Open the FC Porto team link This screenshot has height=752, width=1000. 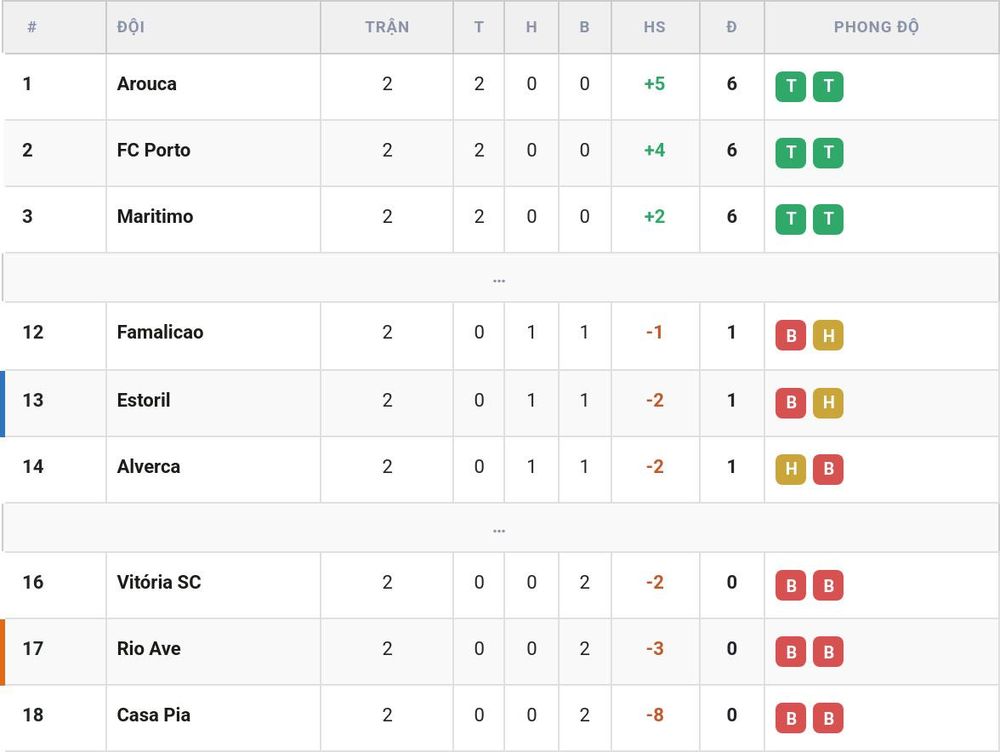pyautogui.click(x=154, y=150)
